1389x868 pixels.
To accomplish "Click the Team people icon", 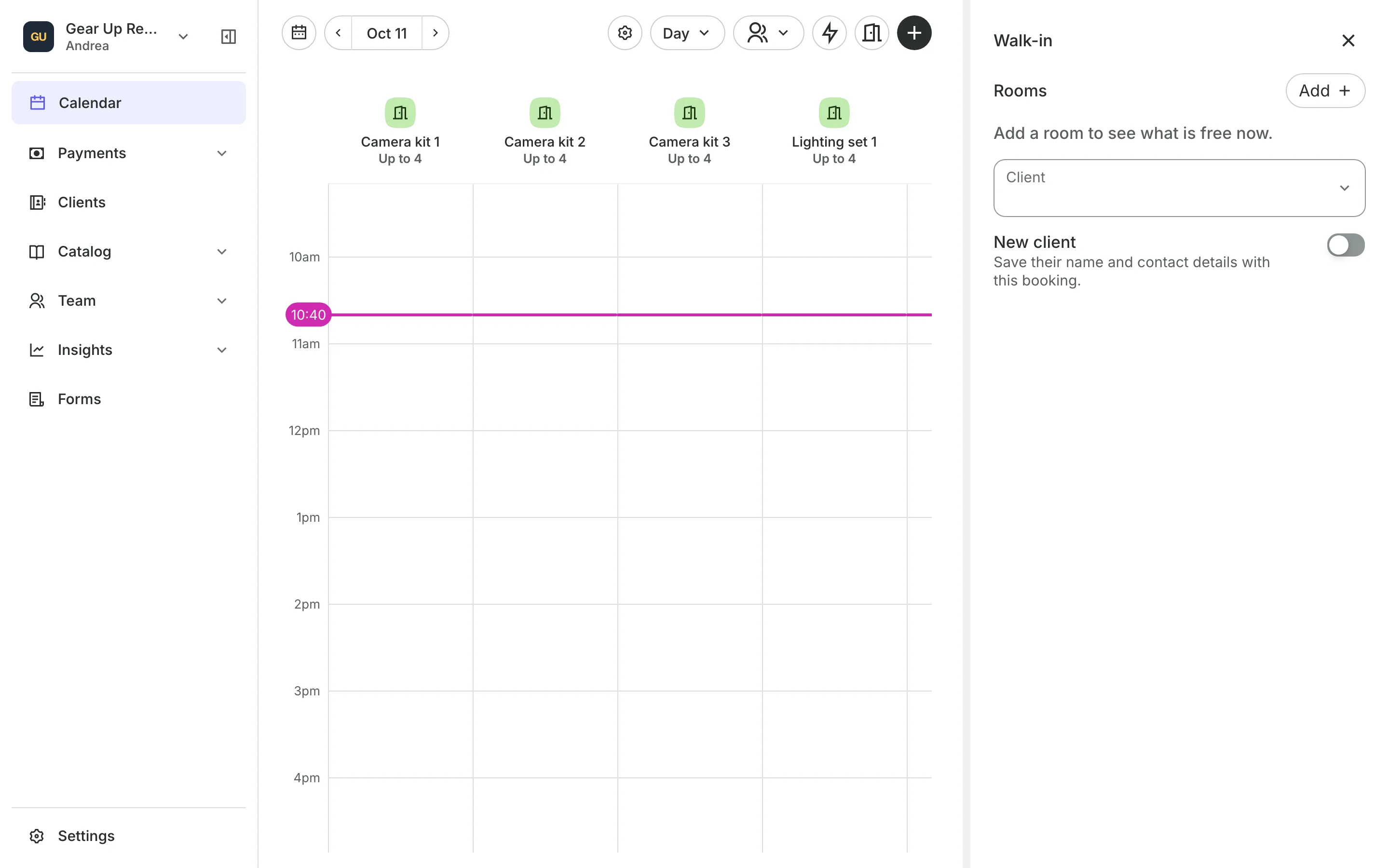I will pyautogui.click(x=37, y=301).
